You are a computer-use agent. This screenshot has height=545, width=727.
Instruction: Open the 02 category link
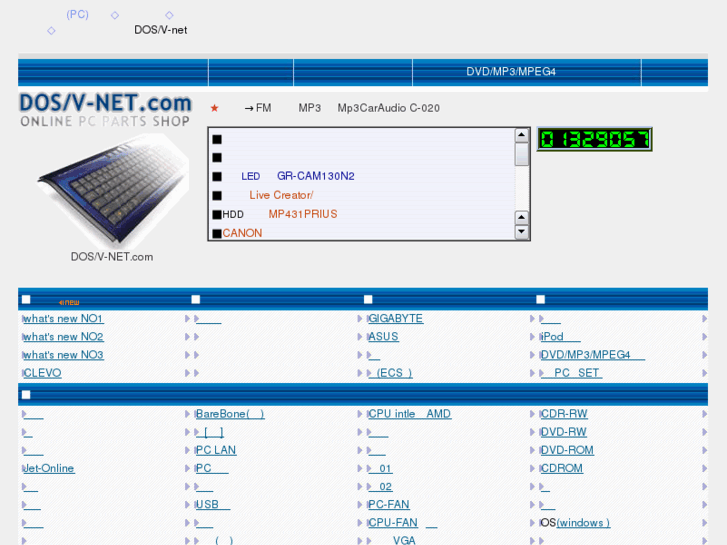point(381,487)
